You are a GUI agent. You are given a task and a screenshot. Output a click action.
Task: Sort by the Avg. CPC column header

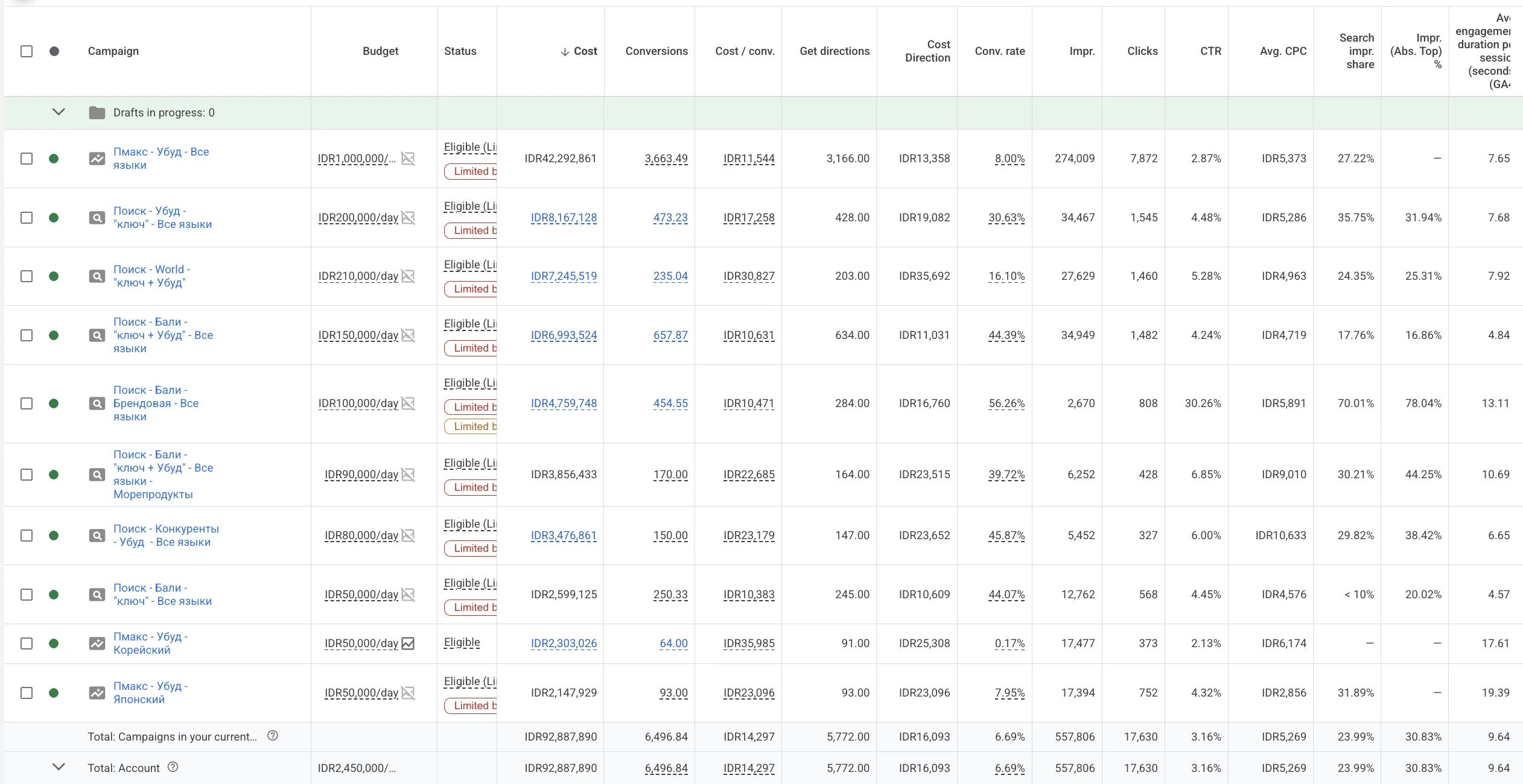(x=1283, y=51)
